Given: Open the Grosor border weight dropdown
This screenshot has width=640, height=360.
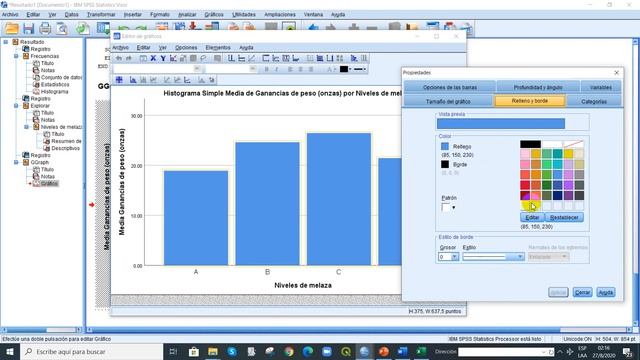Looking at the screenshot, I should tap(454, 257).
